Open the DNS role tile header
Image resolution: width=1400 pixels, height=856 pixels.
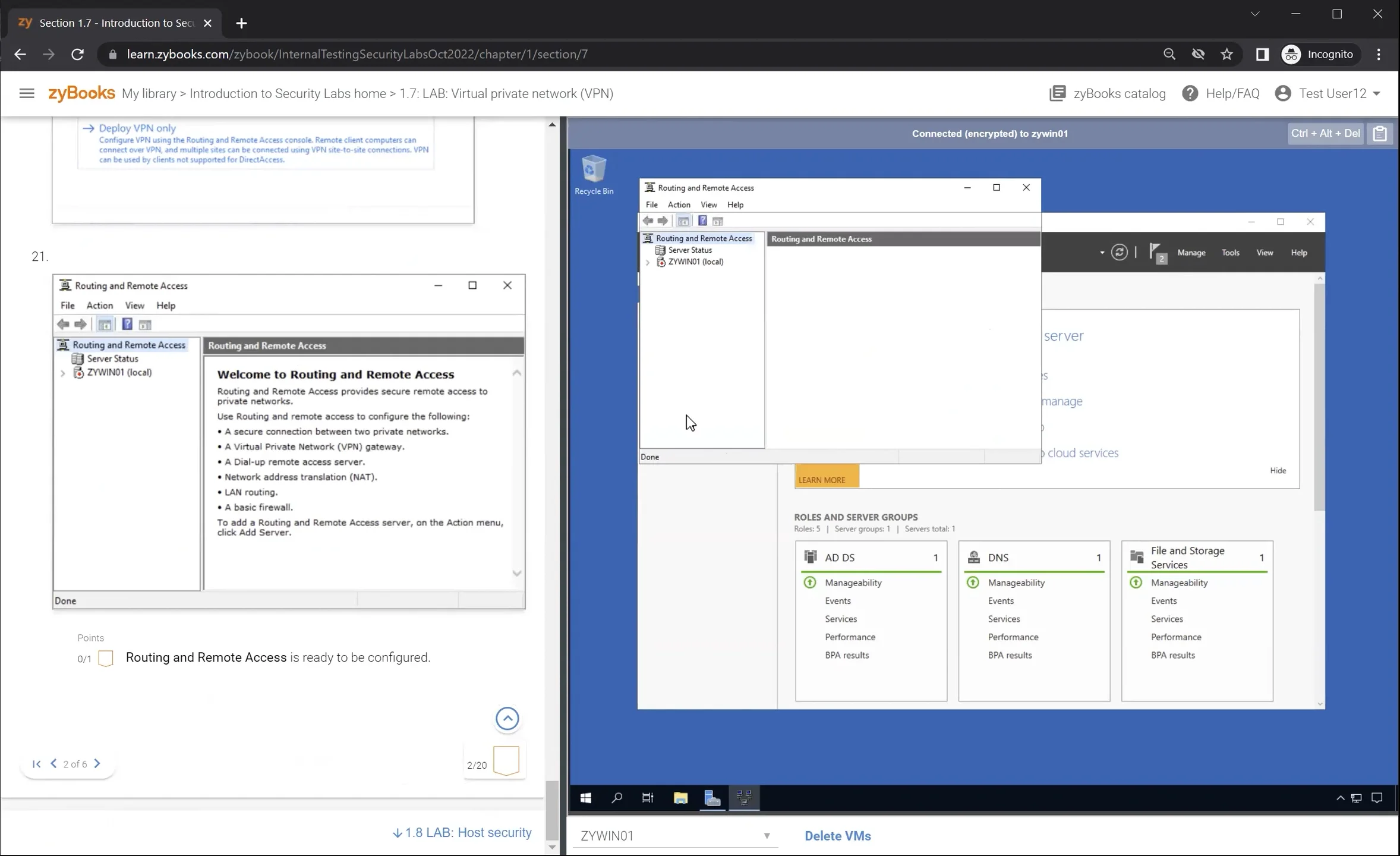(1034, 558)
